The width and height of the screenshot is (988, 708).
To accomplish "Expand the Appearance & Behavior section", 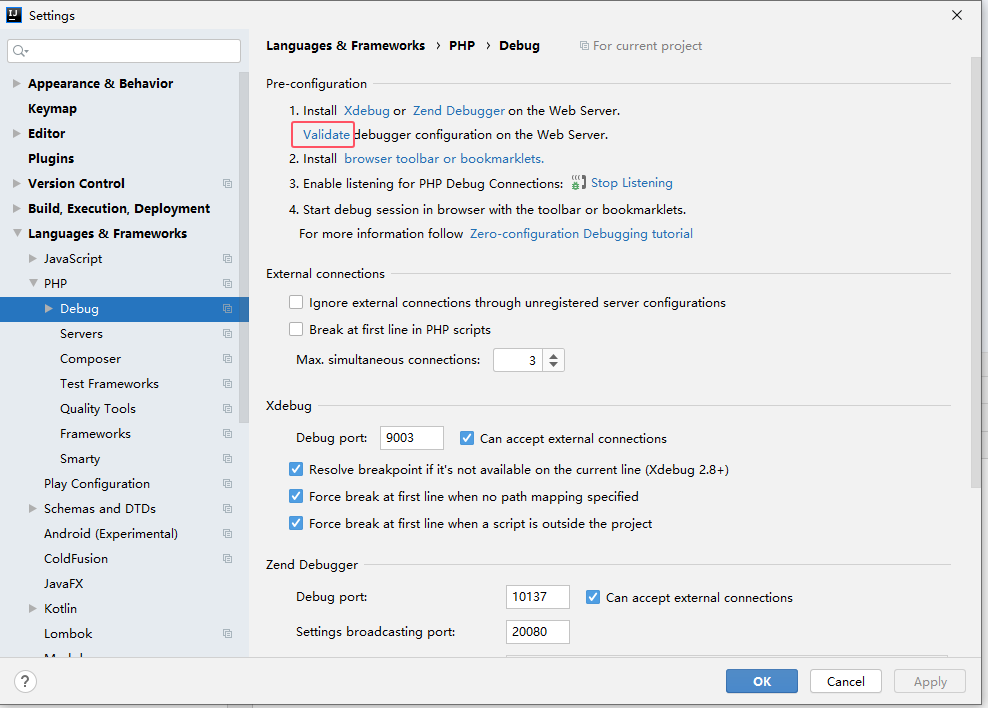I will [x=17, y=84].
